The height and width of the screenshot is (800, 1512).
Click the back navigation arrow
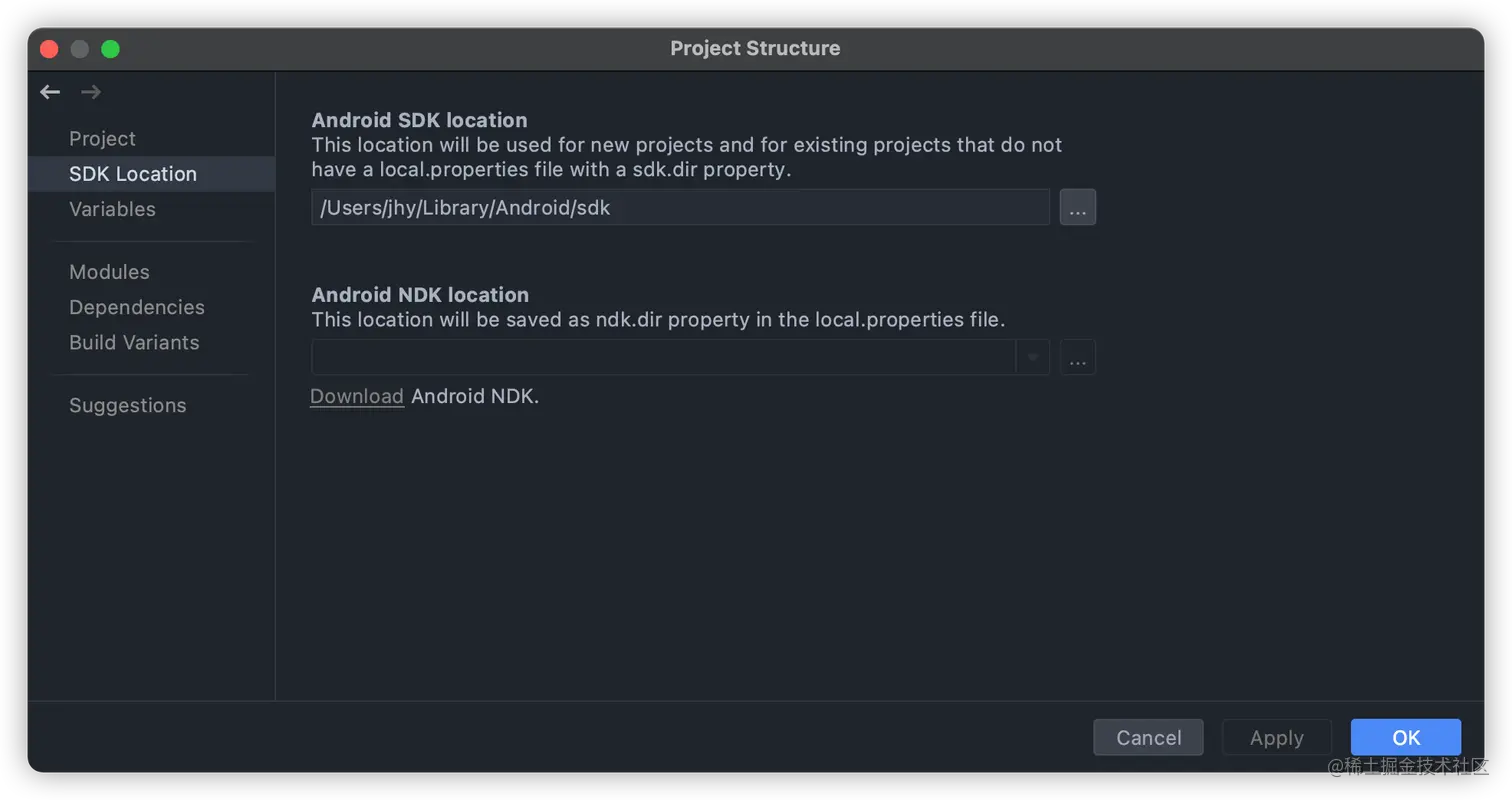tap(50, 92)
